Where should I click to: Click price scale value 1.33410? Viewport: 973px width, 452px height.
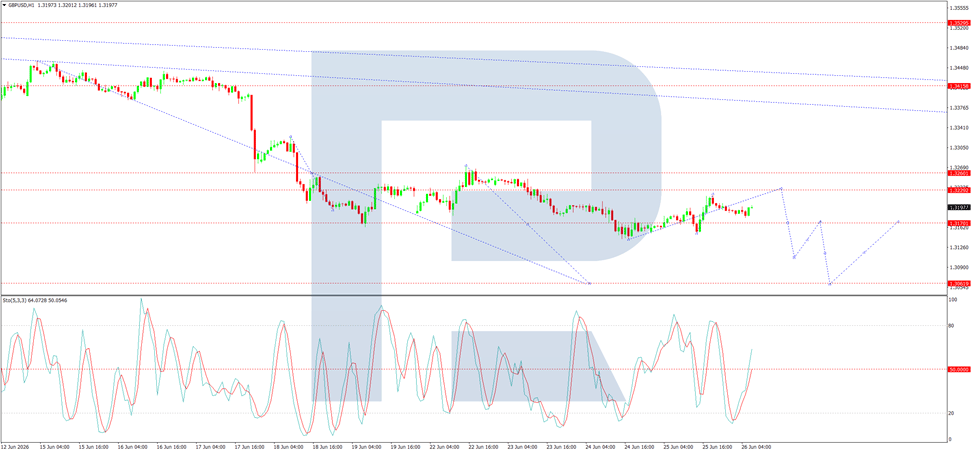(959, 127)
